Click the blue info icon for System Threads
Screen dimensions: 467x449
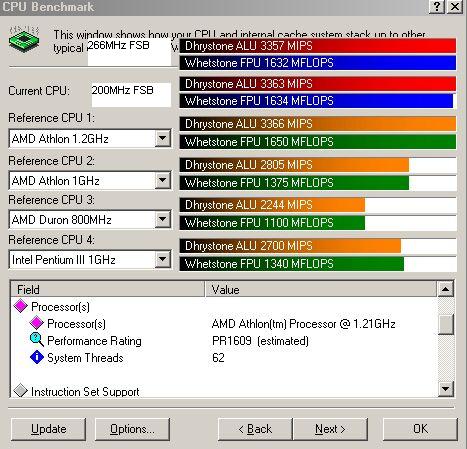[37, 357]
